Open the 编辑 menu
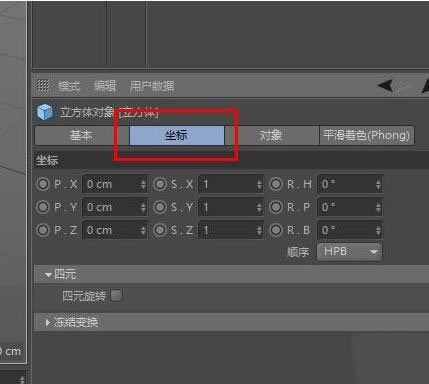The image size is (429, 384). click(105, 86)
